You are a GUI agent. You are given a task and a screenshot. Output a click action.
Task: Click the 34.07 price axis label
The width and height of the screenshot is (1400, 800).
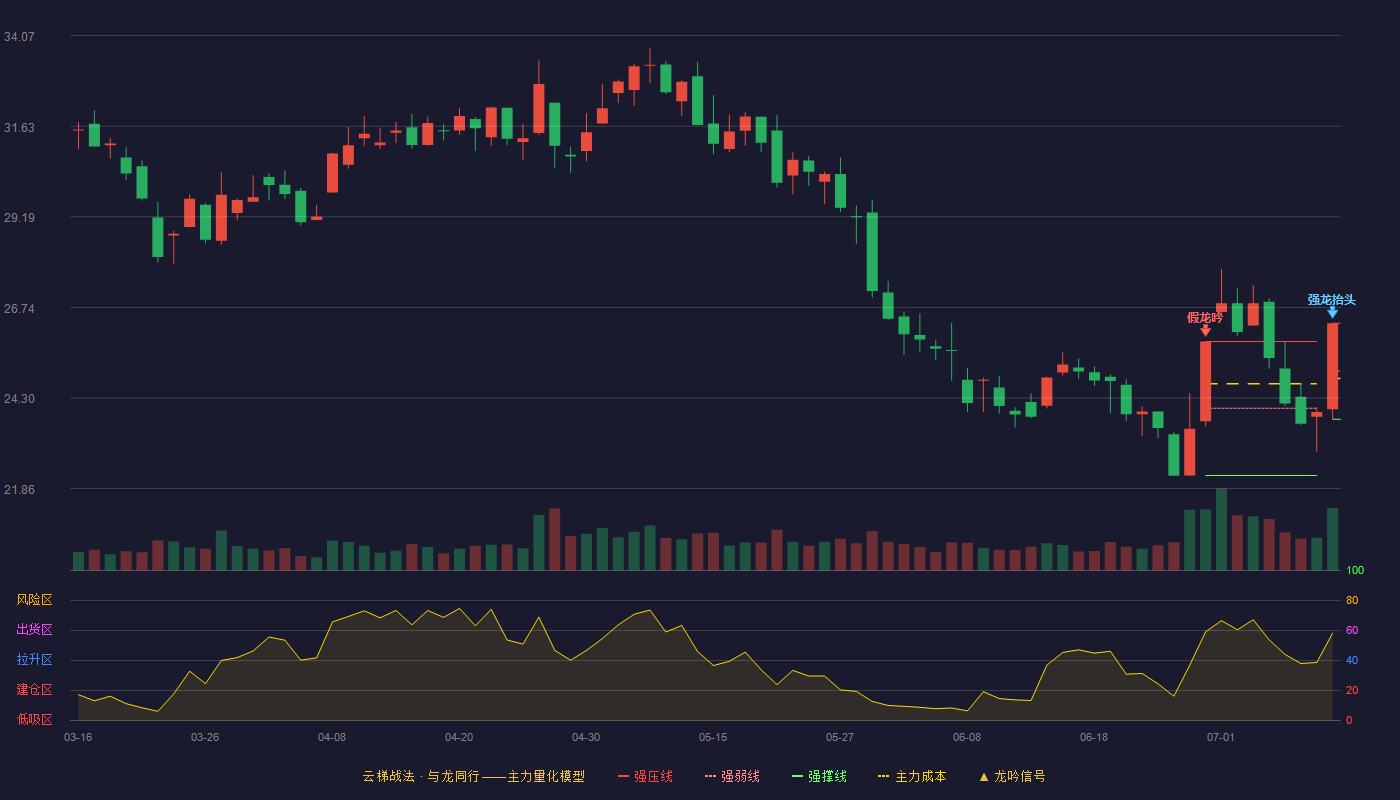19,36
